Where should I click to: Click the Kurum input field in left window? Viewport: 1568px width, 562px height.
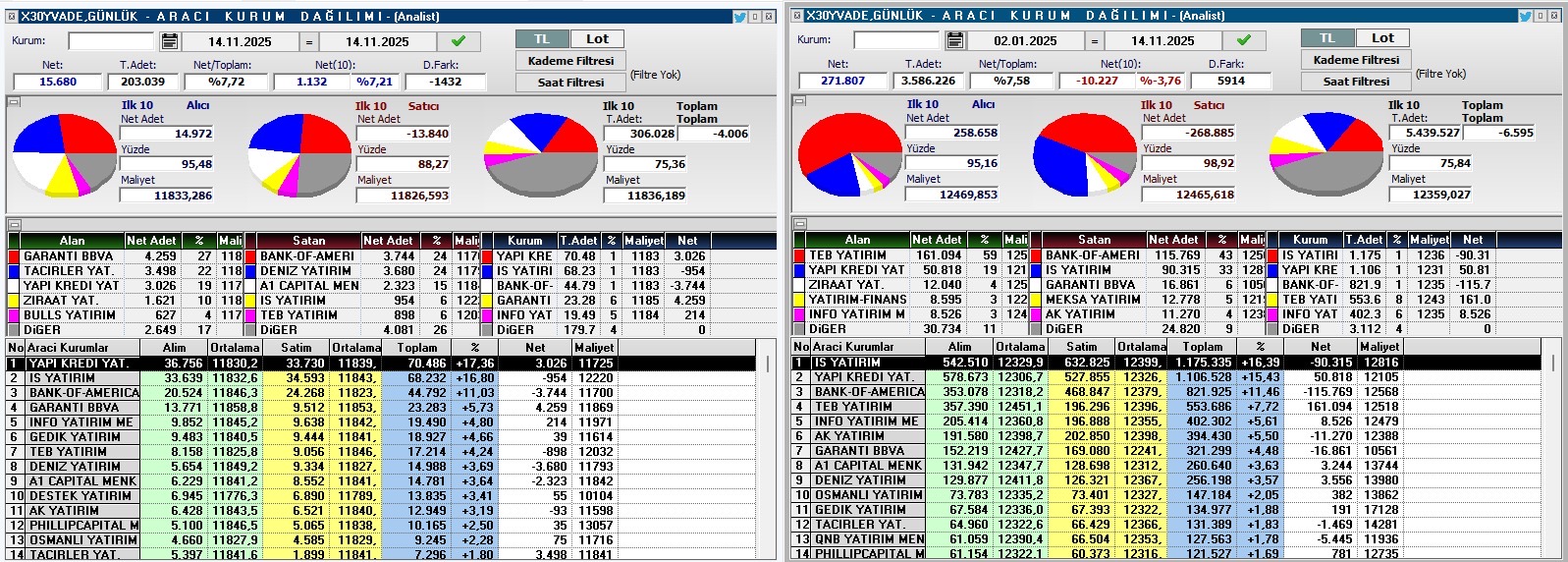pos(111,41)
